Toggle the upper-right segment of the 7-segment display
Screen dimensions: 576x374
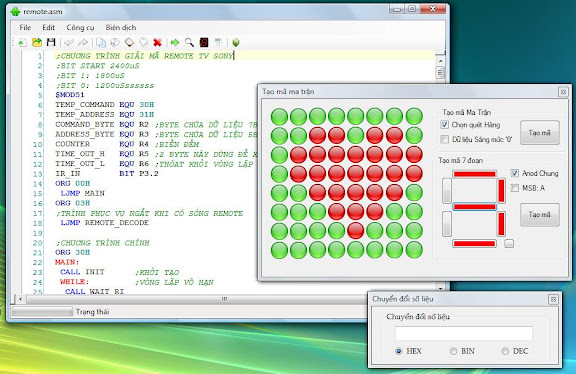click(x=501, y=190)
